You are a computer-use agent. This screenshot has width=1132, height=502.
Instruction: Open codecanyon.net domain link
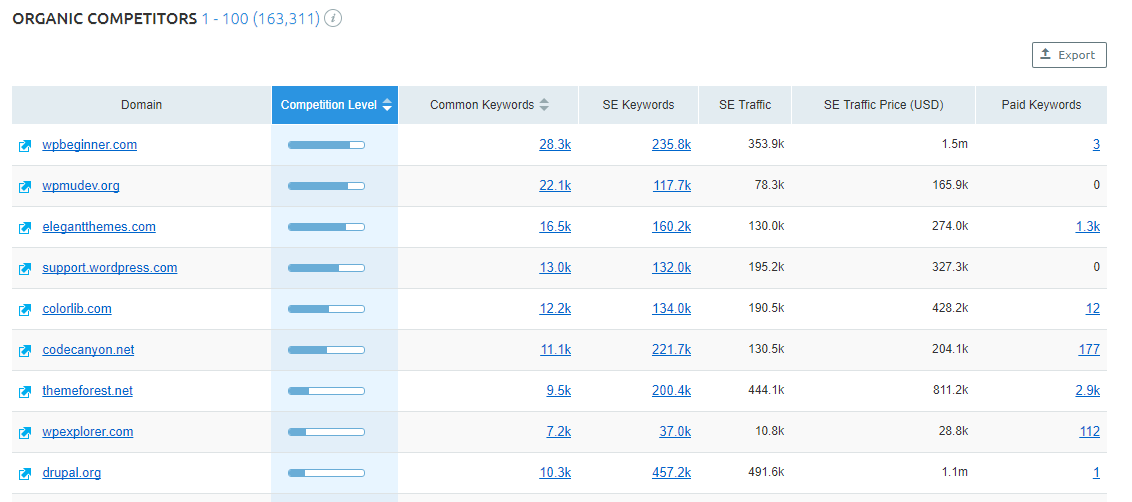88,350
